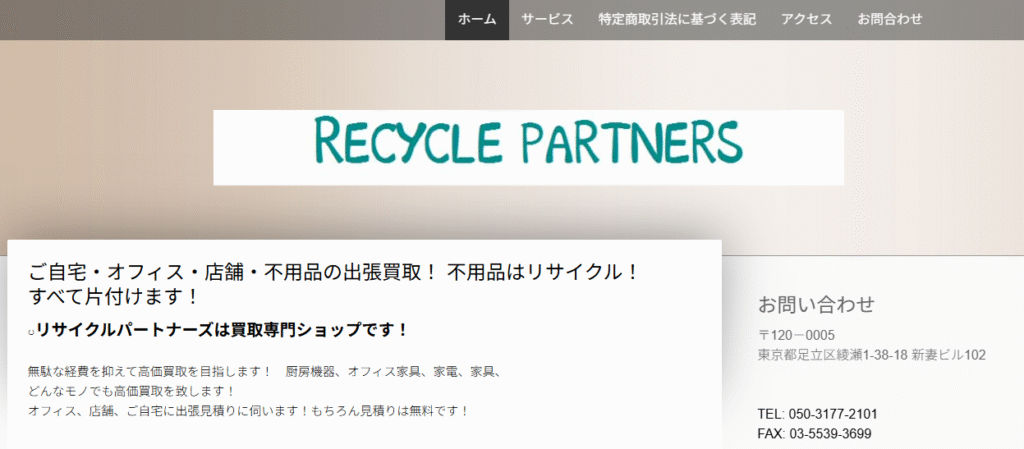Click the すべて片付けます！ headline line

[114, 297]
